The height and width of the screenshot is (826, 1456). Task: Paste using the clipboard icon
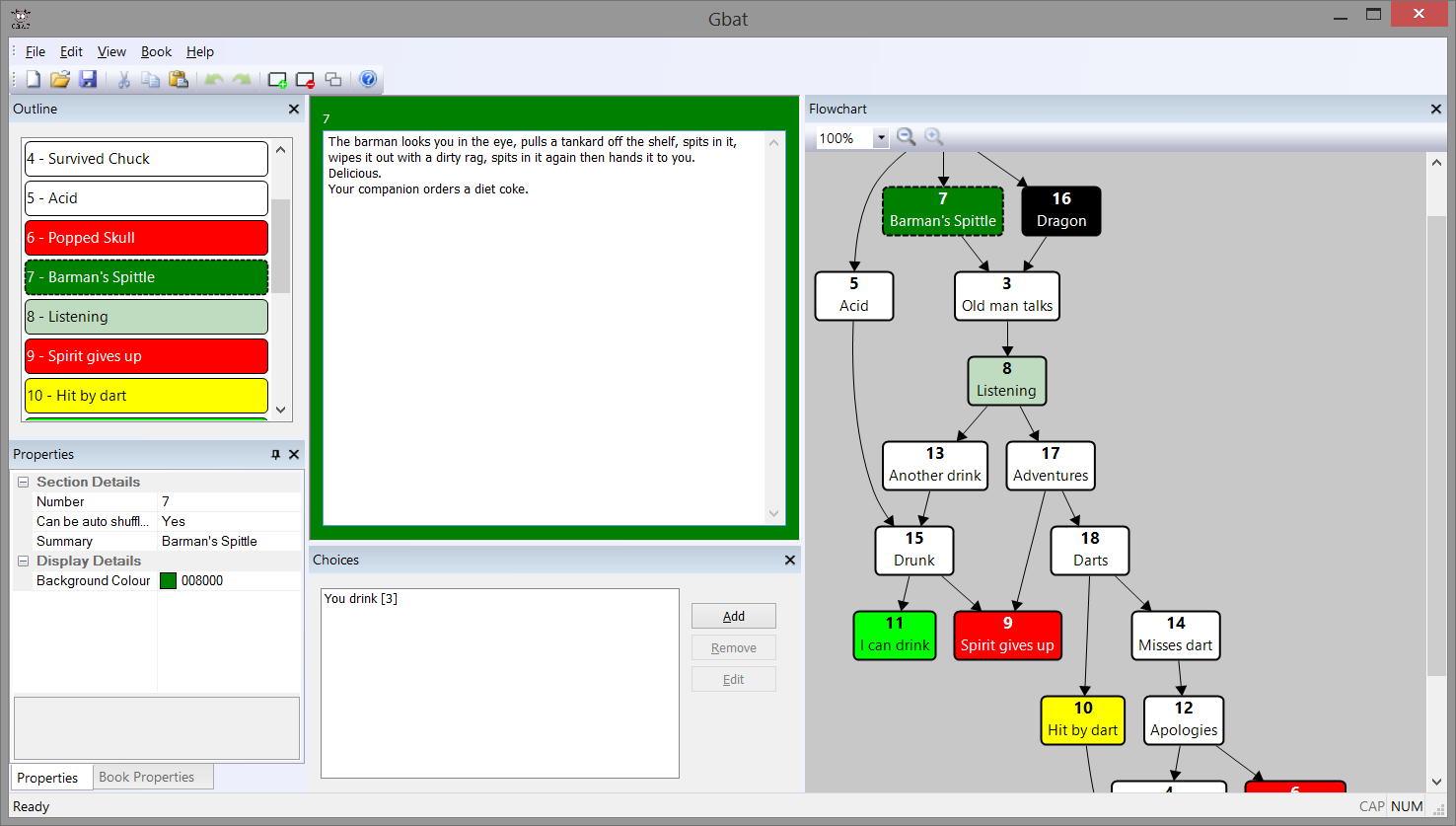coord(179,80)
